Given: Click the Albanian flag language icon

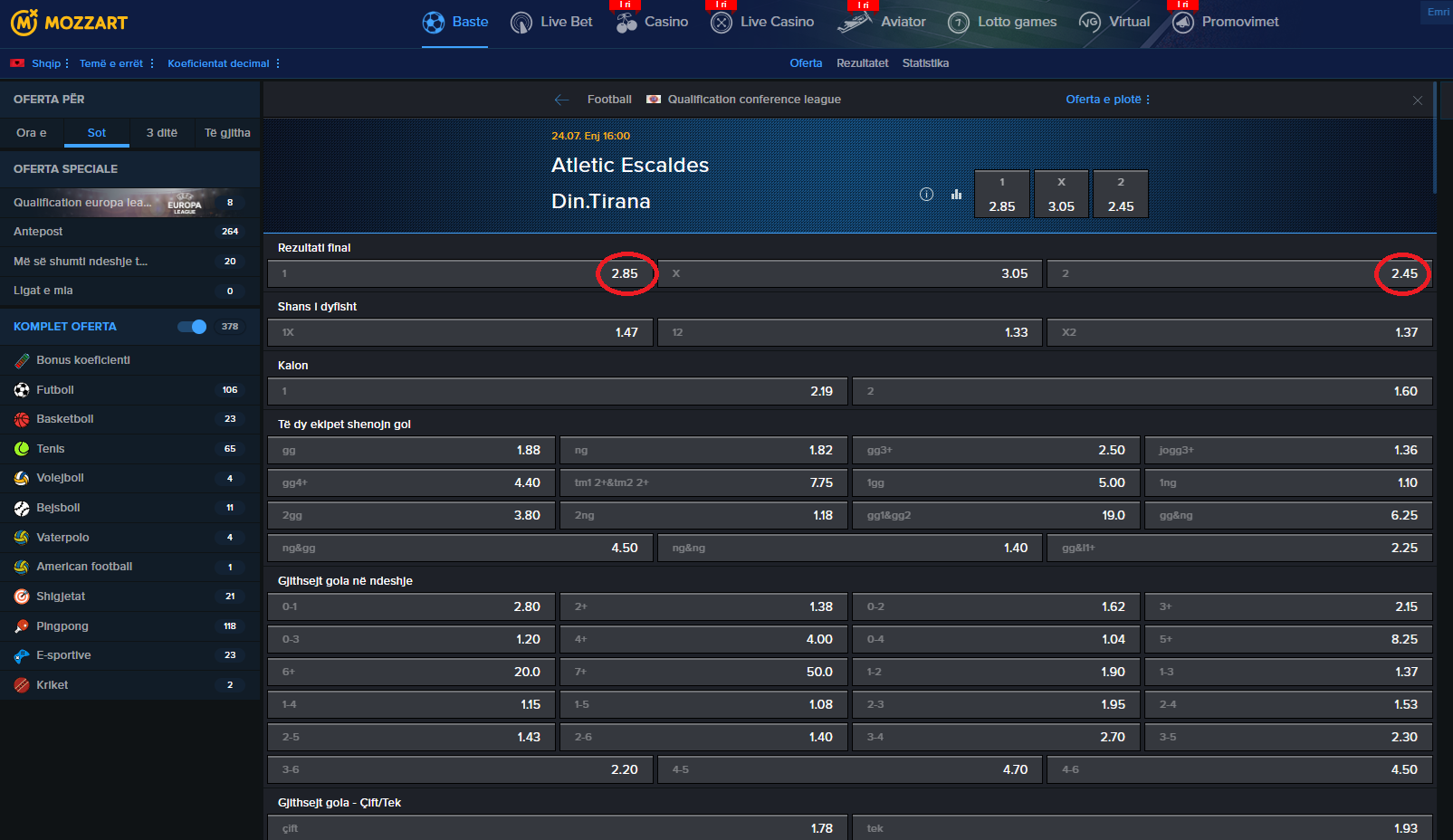Looking at the screenshot, I should pyautogui.click(x=17, y=63).
